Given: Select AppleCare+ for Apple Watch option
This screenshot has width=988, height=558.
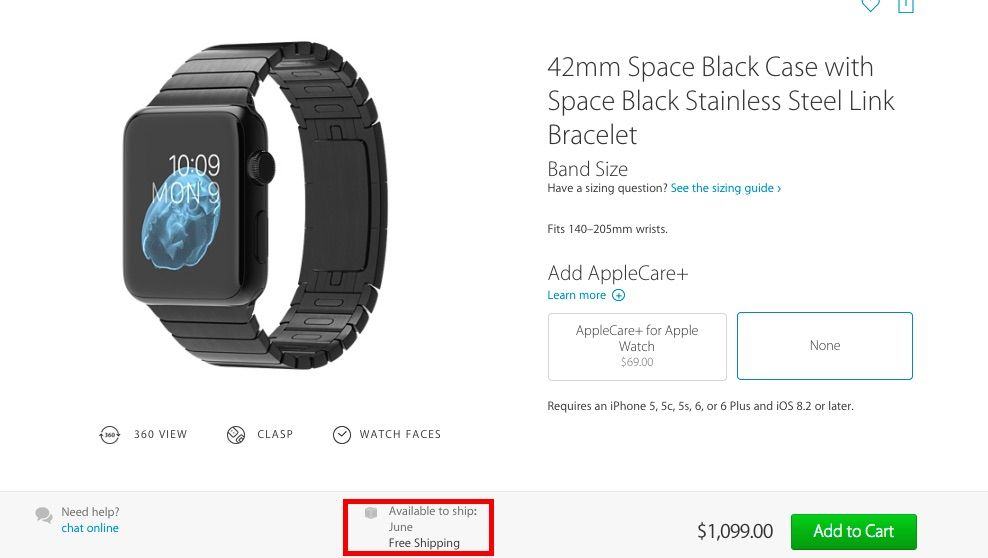Looking at the screenshot, I should [x=637, y=346].
